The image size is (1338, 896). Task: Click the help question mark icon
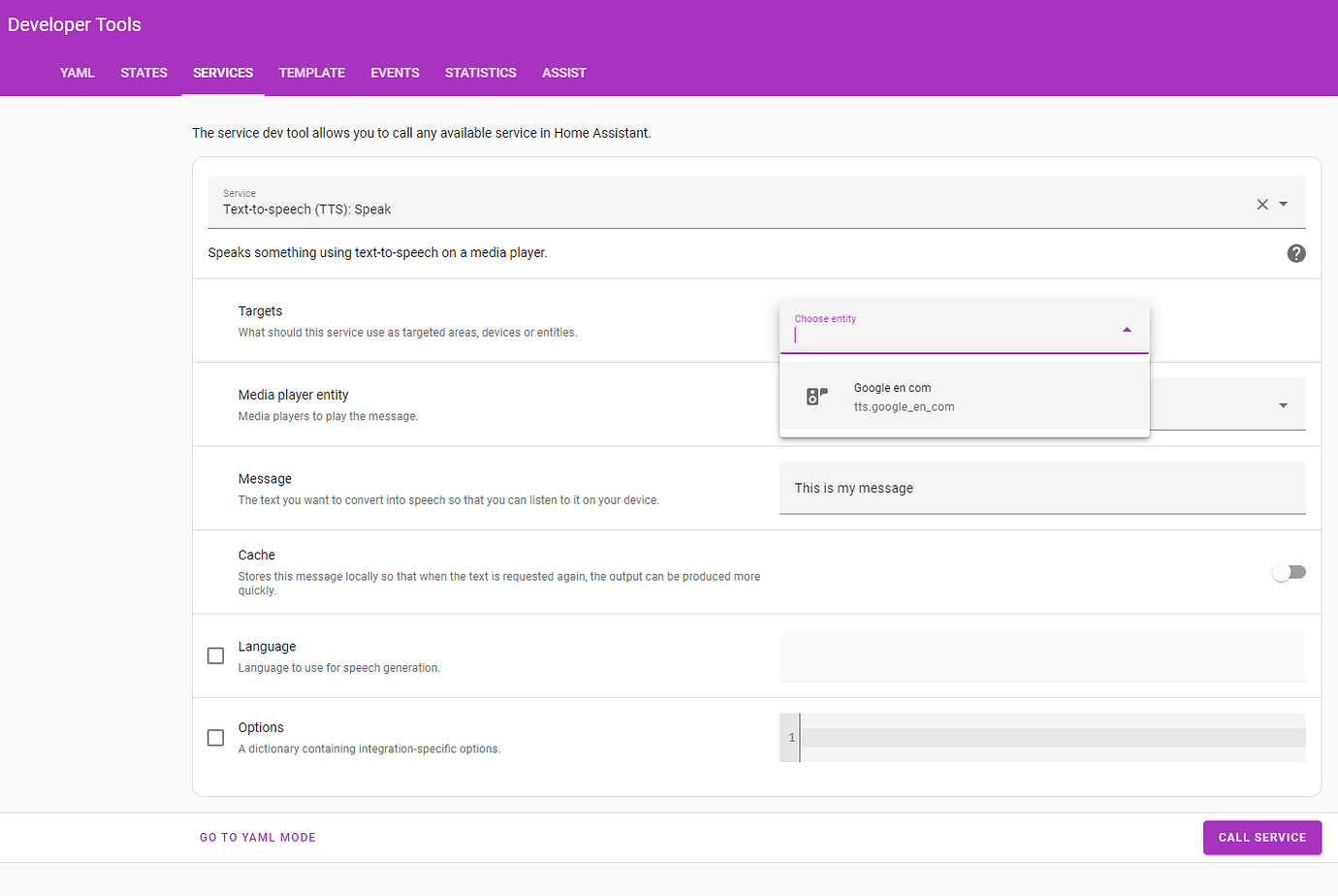[1295, 253]
